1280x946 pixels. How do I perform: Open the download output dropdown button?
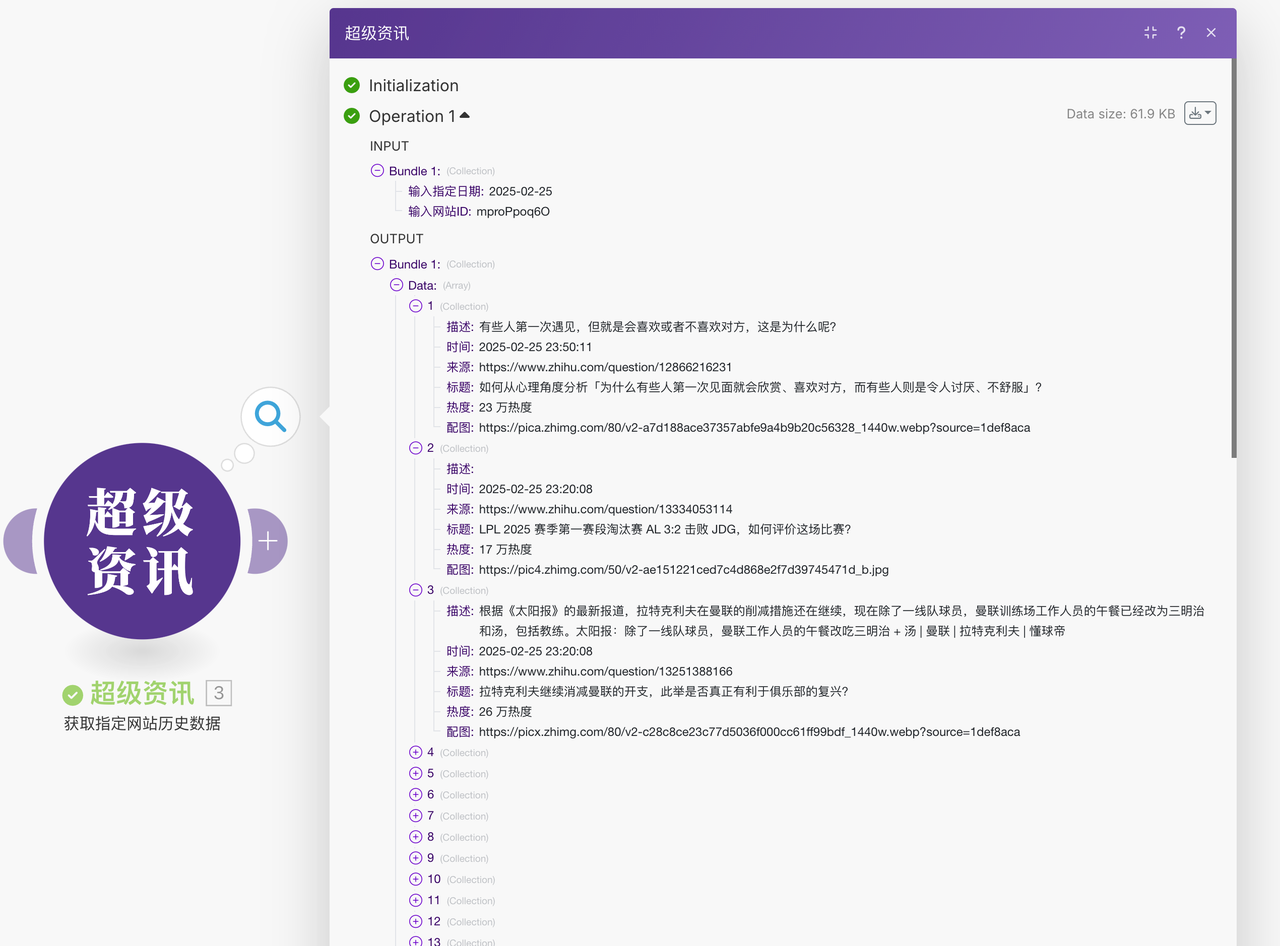point(1199,114)
